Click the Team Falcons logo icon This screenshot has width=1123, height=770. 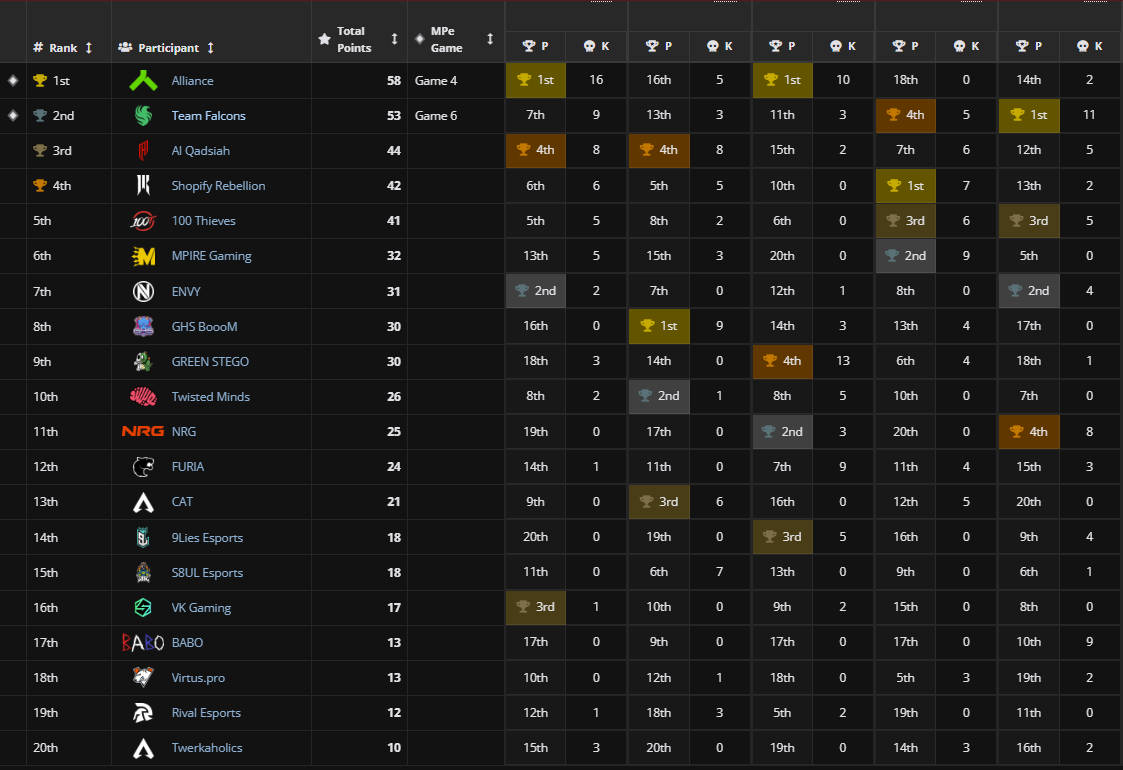143,115
